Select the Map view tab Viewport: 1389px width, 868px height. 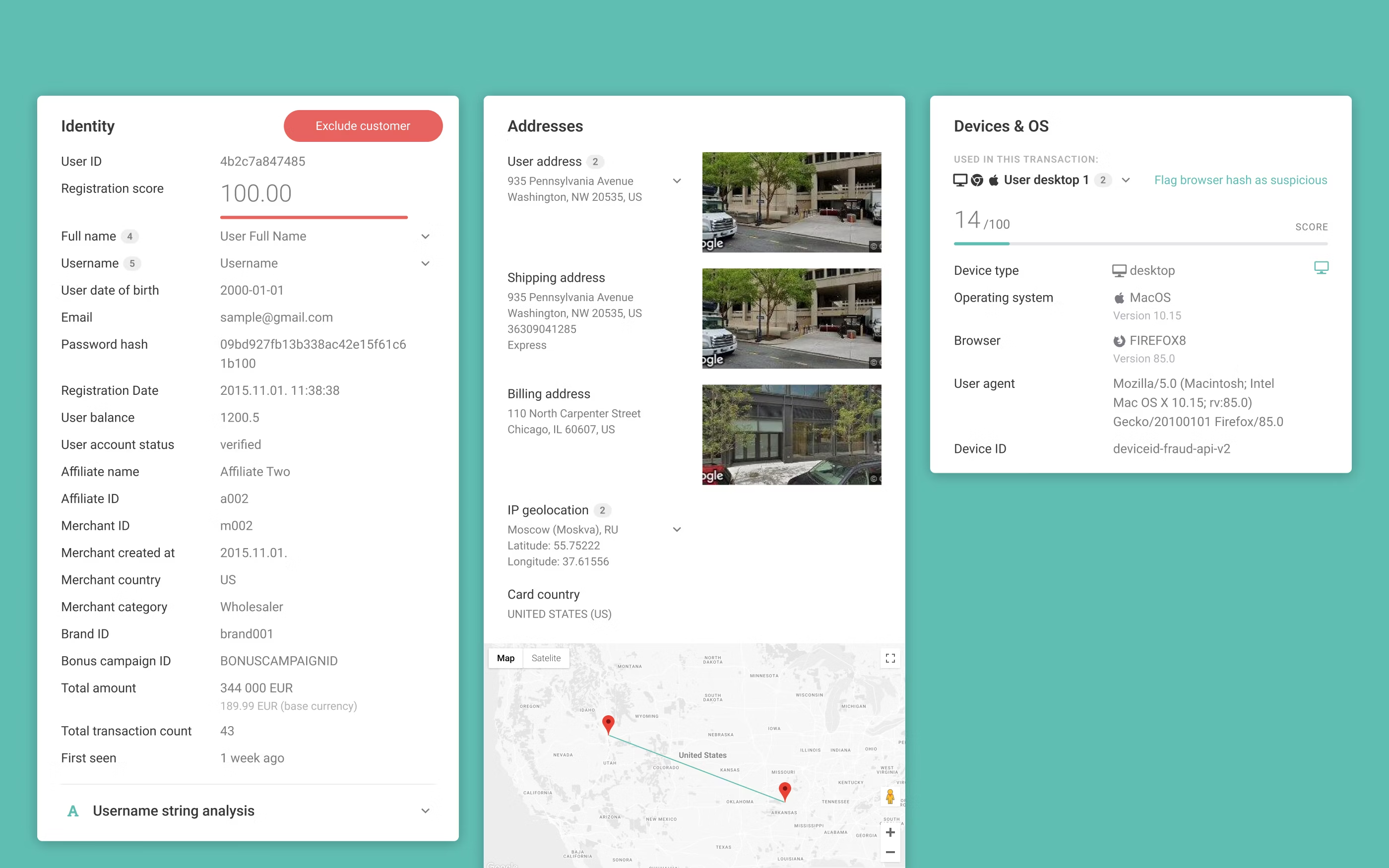tap(505, 658)
